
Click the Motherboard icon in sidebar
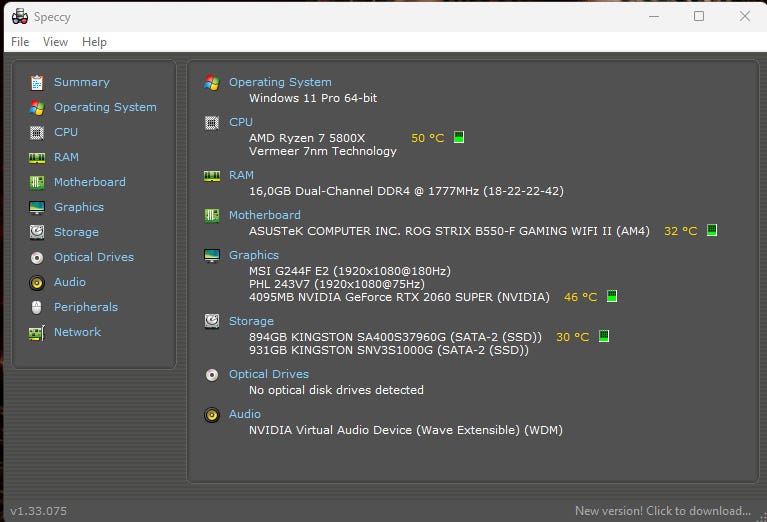(x=37, y=182)
